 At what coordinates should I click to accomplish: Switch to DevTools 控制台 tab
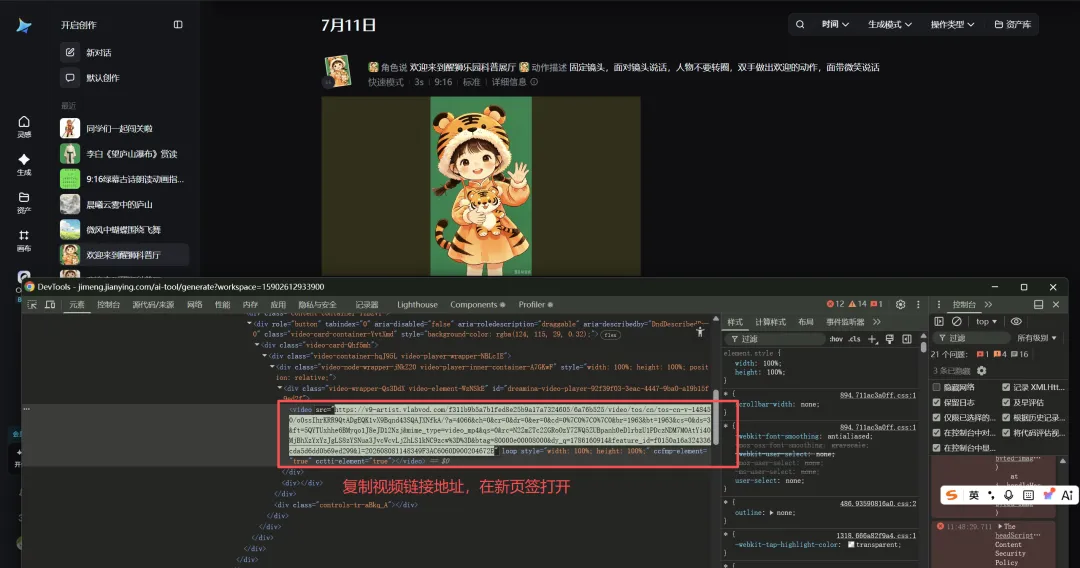(x=108, y=304)
